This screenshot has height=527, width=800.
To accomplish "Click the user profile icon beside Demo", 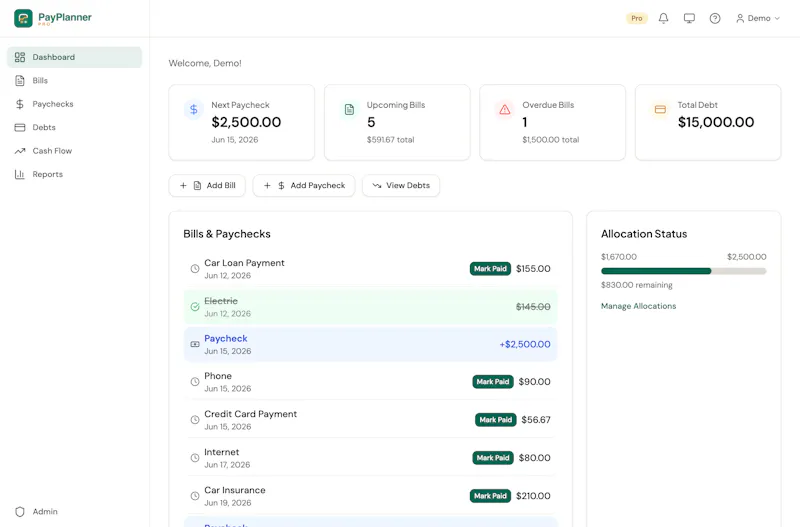I will 740,18.
